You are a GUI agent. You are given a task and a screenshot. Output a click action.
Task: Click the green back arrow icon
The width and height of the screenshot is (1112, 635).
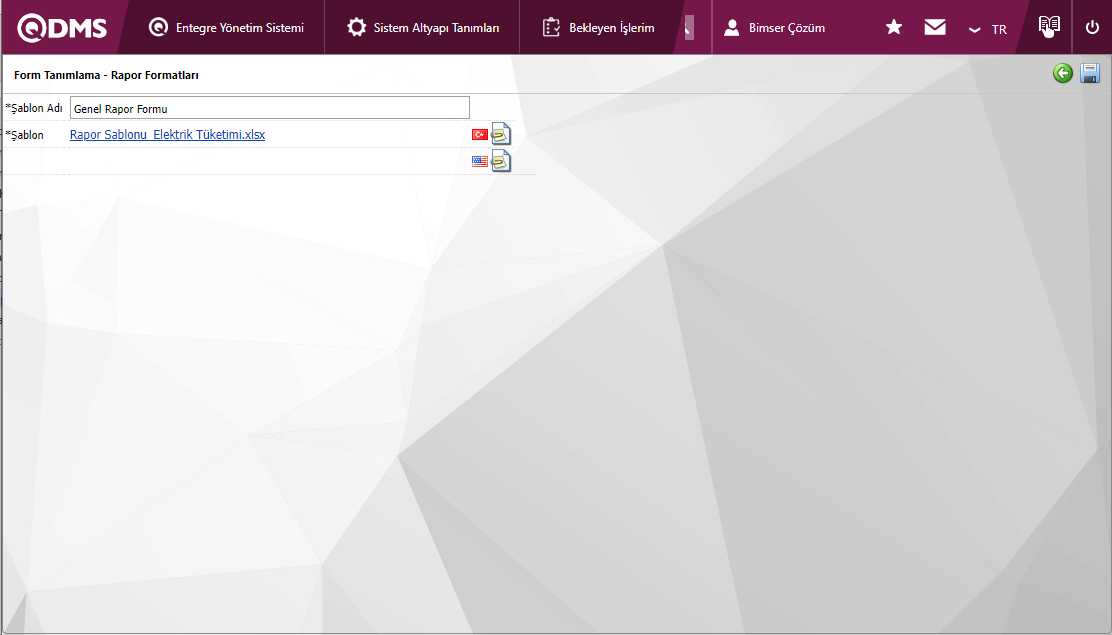(1062, 73)
